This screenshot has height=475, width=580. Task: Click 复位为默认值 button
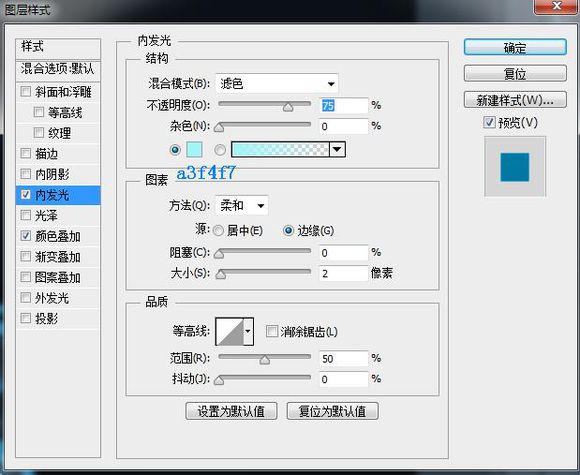click(x=333, y=411)
